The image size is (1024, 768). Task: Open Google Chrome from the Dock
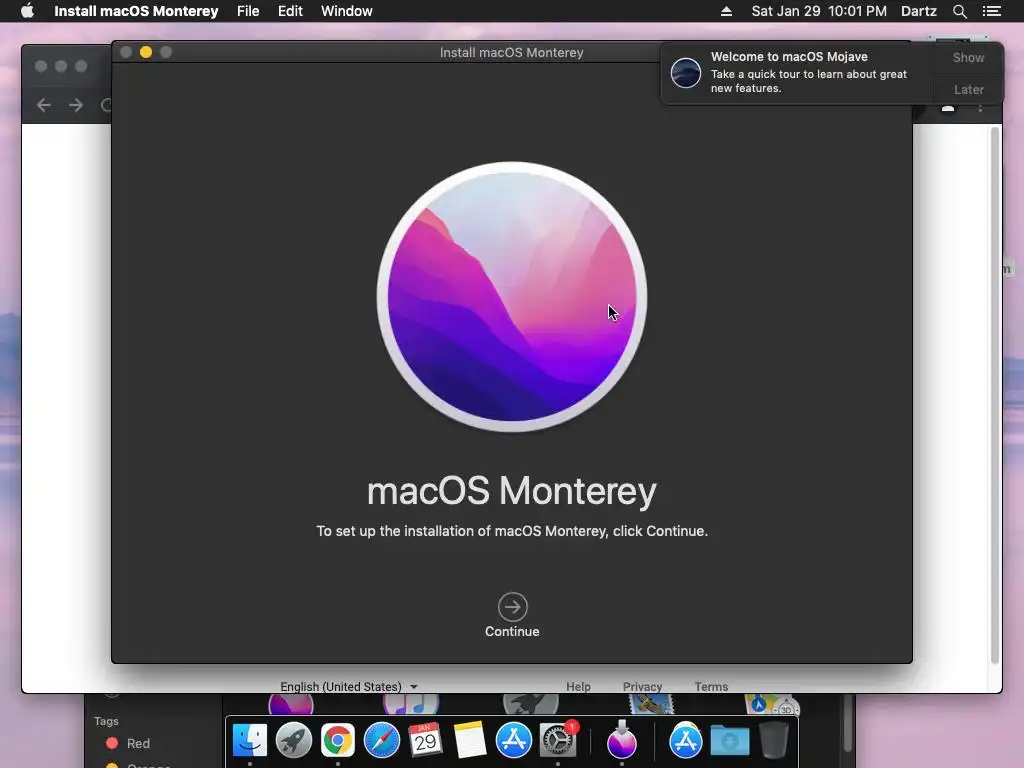(338, 741)
